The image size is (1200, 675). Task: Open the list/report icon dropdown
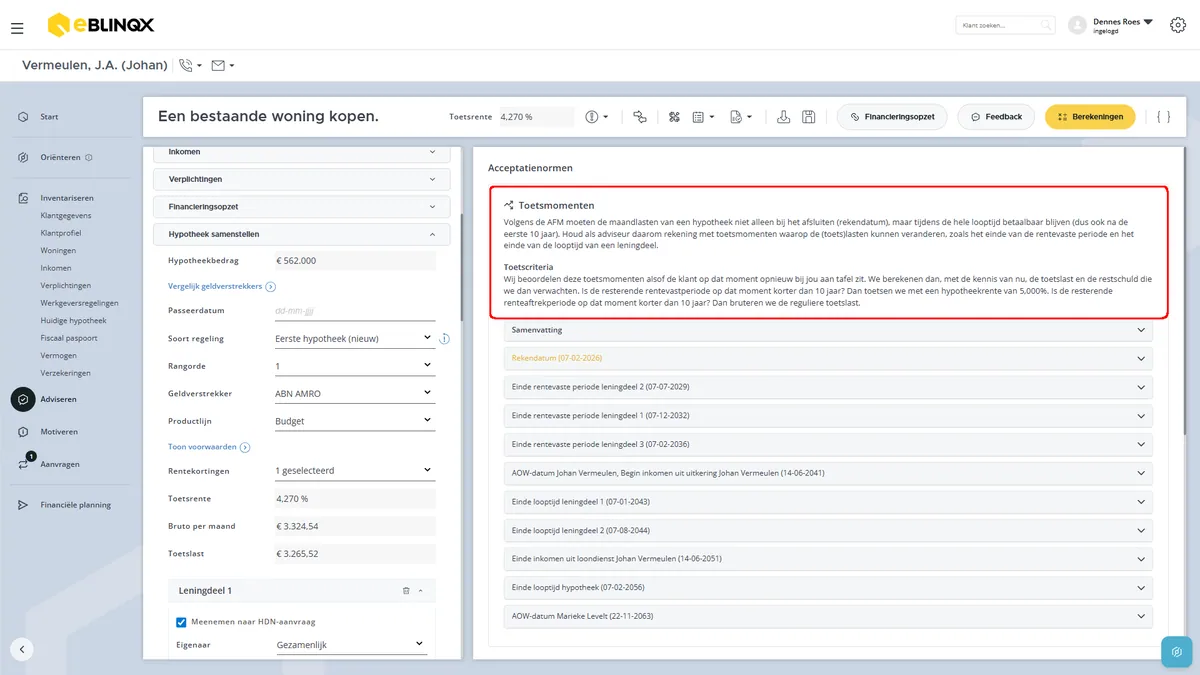tap(703, 117)
